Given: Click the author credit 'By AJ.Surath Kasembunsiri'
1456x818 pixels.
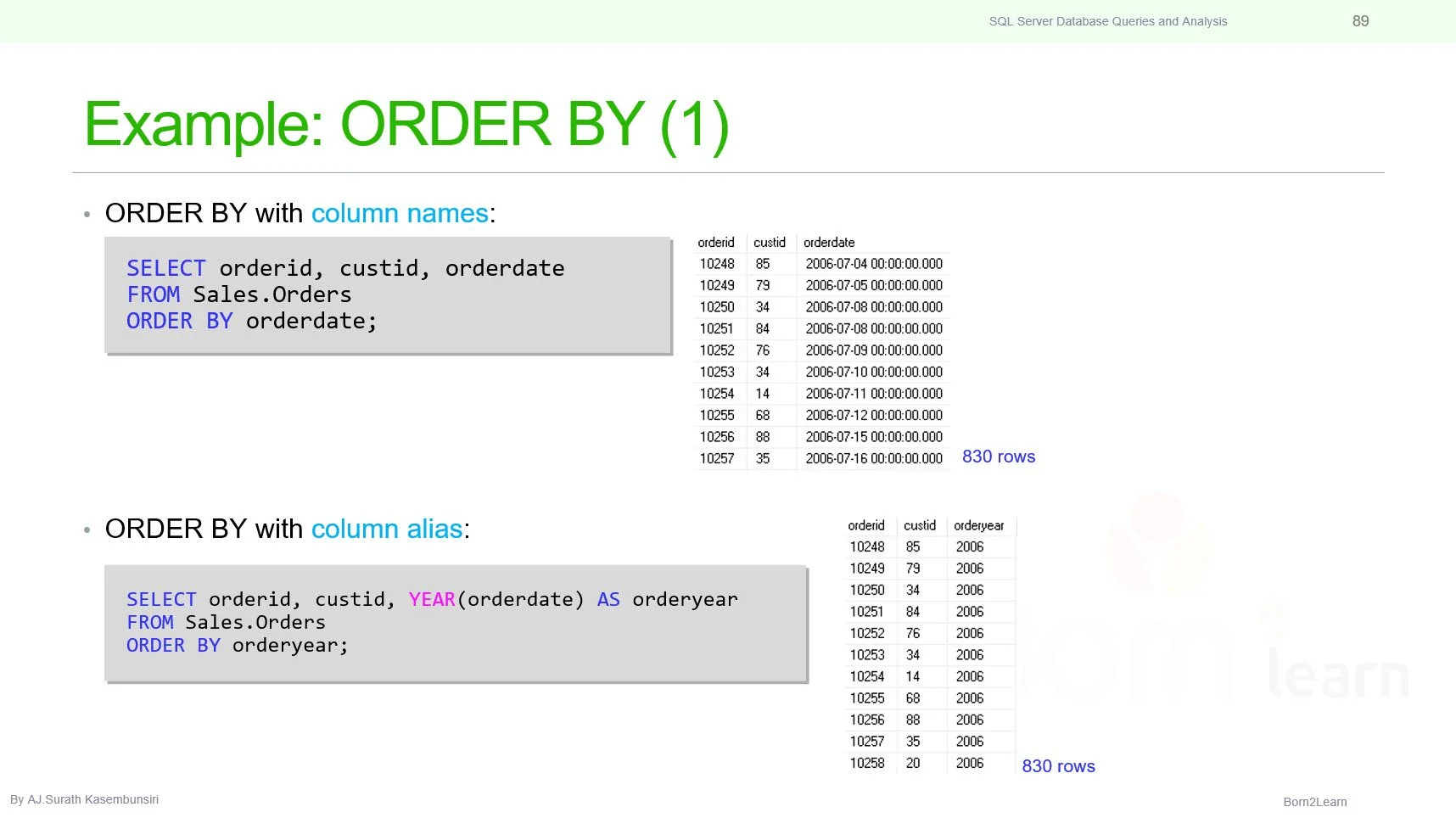Looking at the screenshot, I should coord(84,799).
